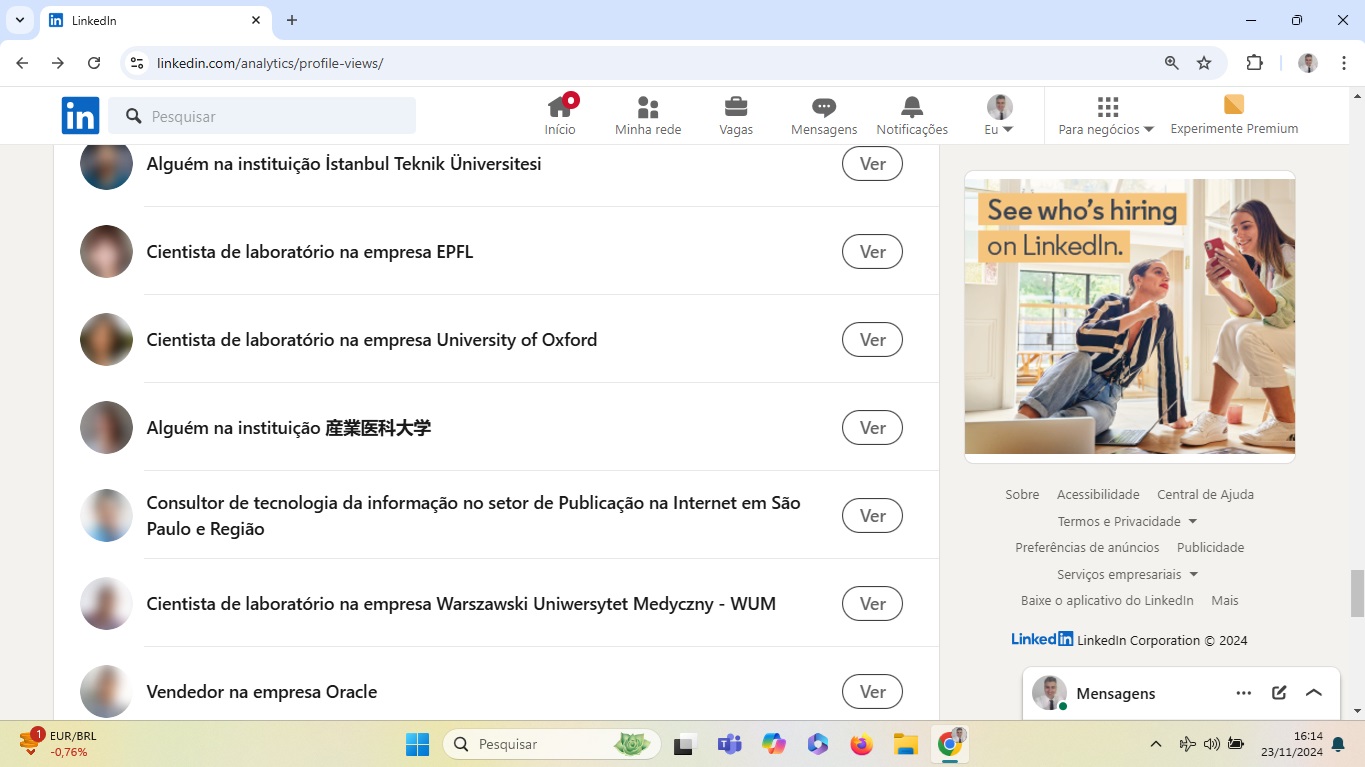Click Windows taskbar Pesquisar search box
This screenshot has width=1365, height=767.
tap(552, 744)
